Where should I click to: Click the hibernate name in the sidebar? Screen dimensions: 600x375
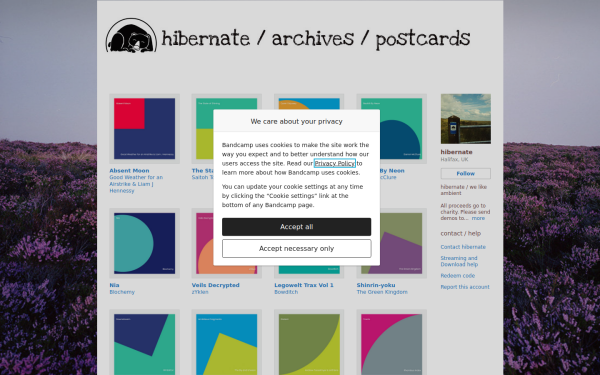[x=456, y=152]
